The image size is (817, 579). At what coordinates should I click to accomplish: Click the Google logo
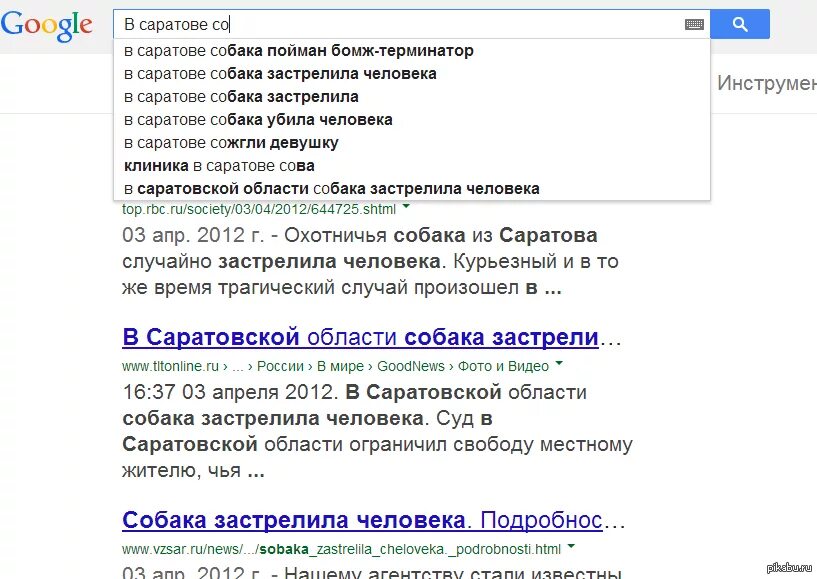pos(46,26)
